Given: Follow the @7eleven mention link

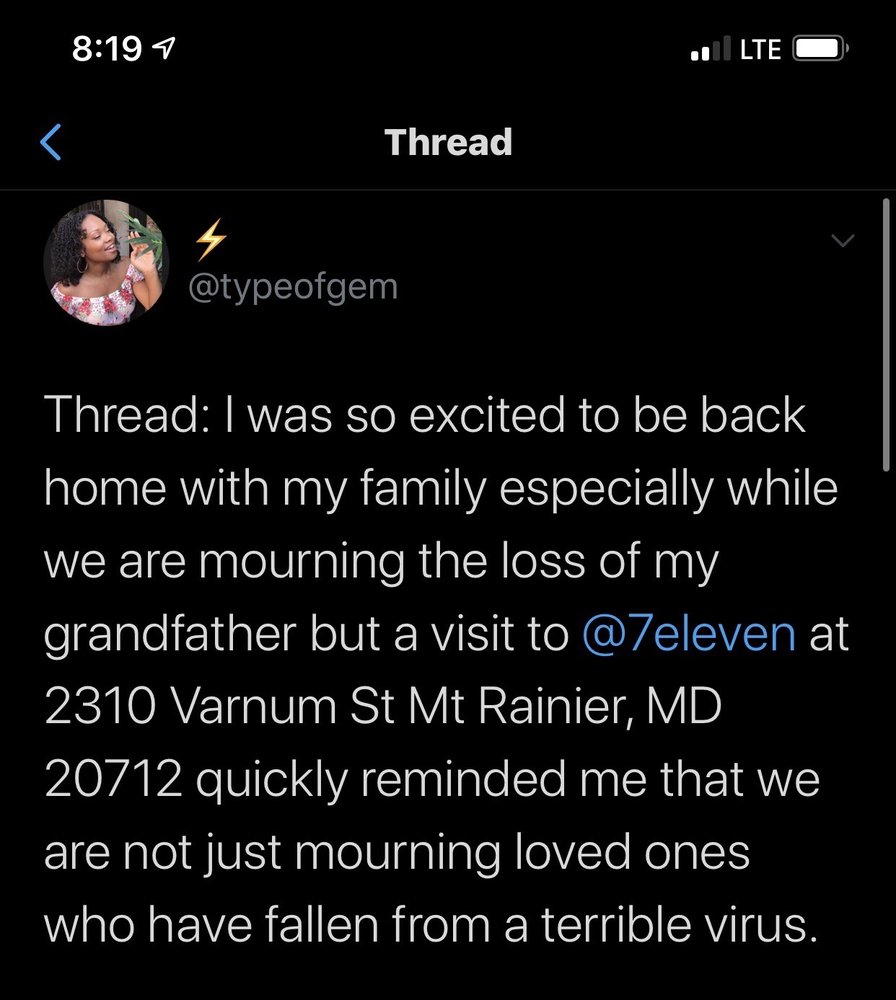Looking at the screenshot, I should [x=688, y=635].
